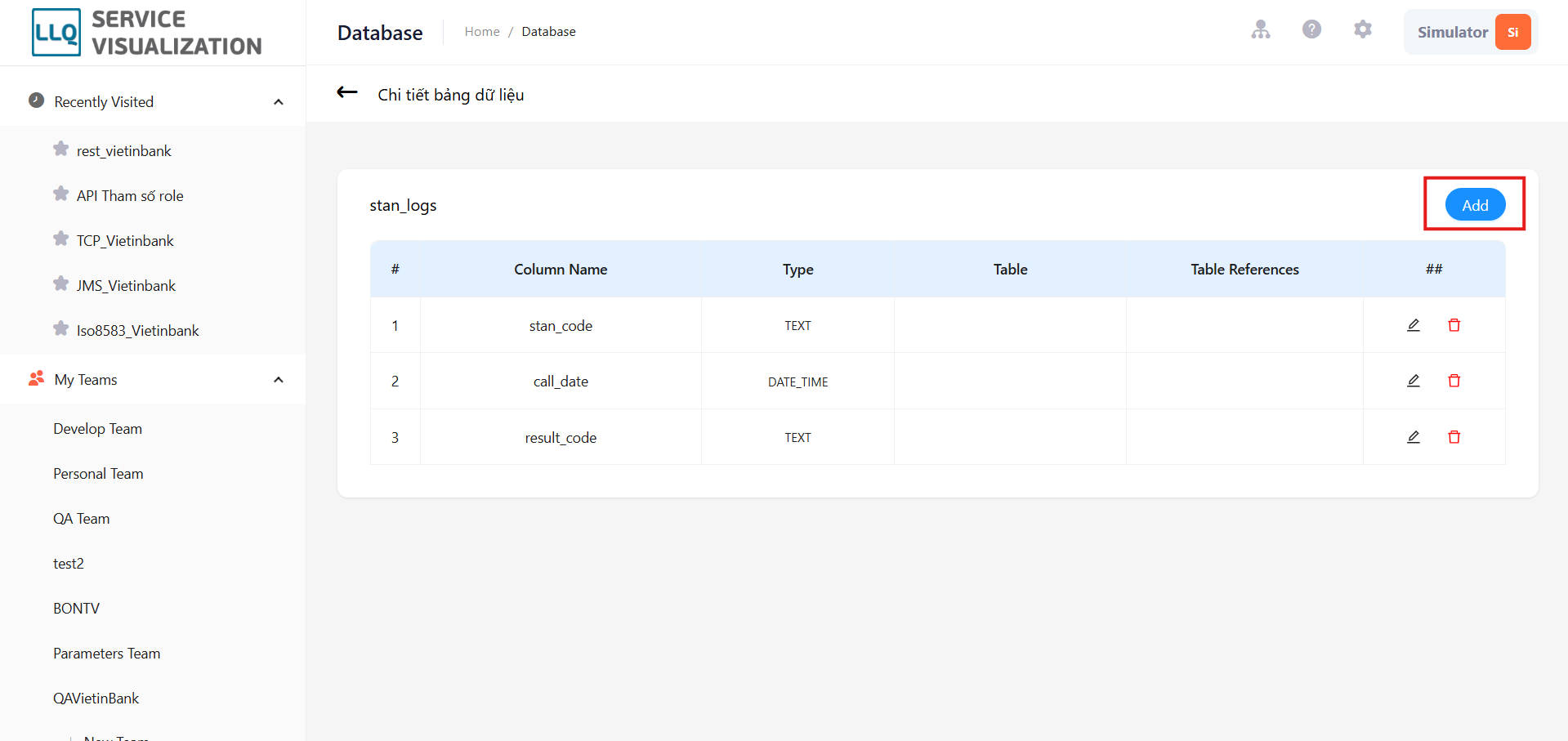This screenshot has width=1568, height=741.
Task: Click the star icon beside rest_vietinbank
Action: [x=60, y=150]
